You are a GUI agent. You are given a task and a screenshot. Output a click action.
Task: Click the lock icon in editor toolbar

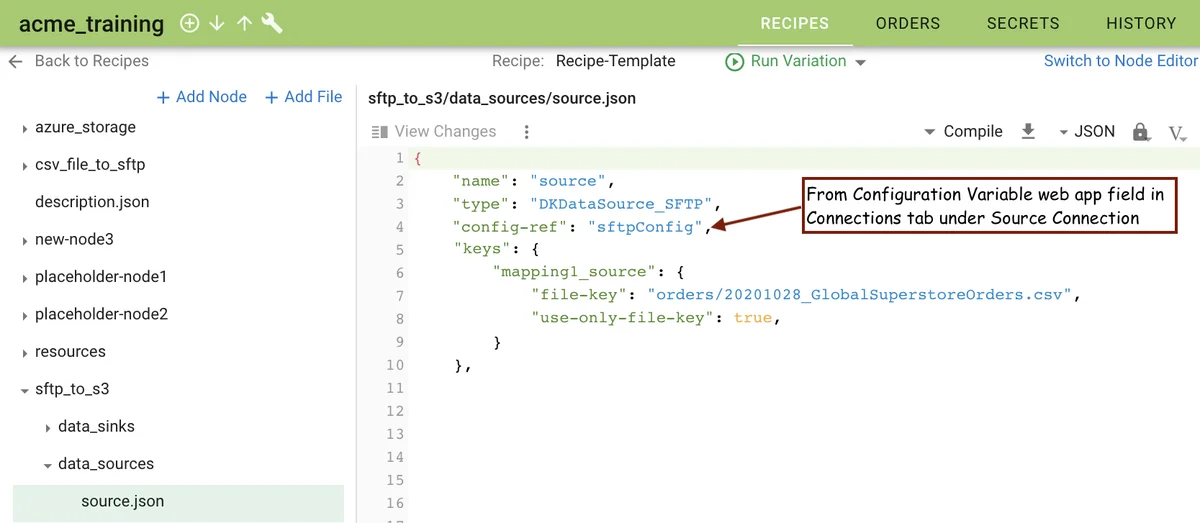click(1140, 132)
